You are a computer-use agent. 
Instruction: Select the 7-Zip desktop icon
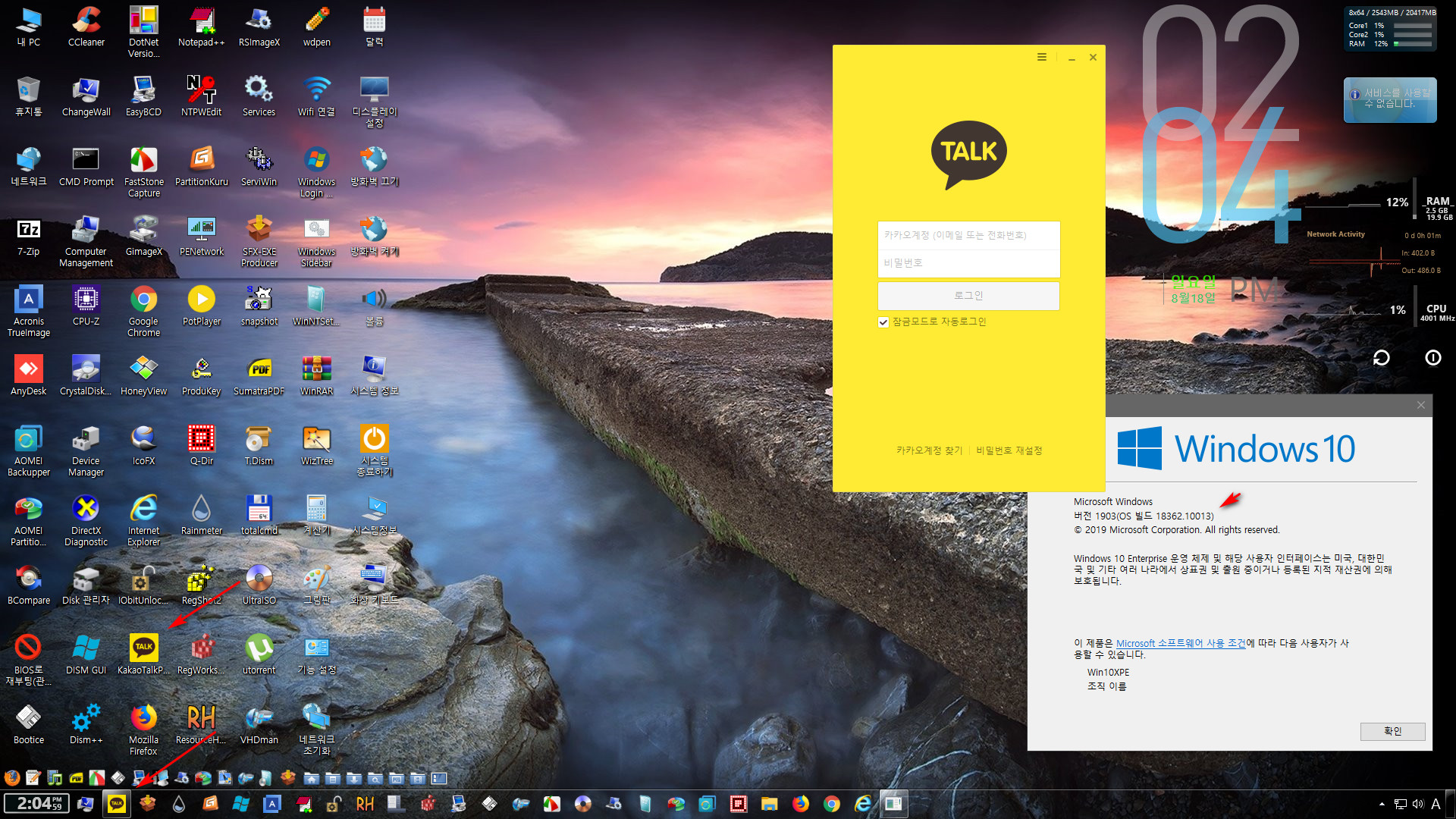[28, 236]
